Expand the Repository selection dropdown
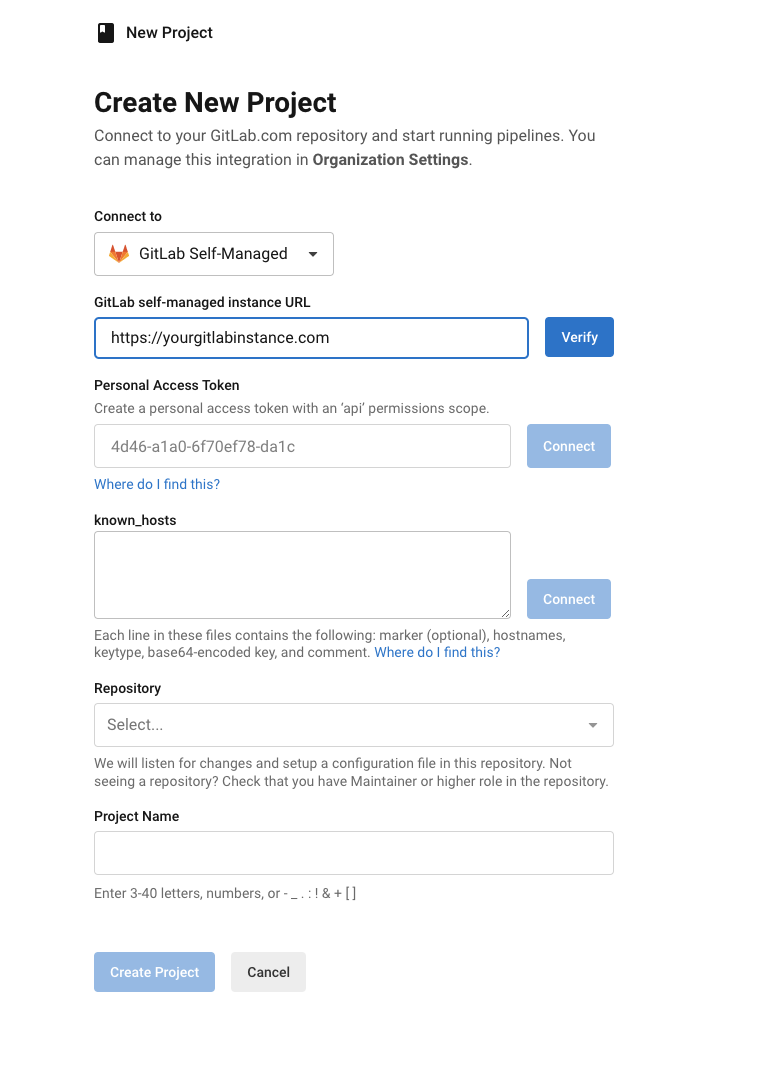This screenshot has width=773, height=1084. 354,724
